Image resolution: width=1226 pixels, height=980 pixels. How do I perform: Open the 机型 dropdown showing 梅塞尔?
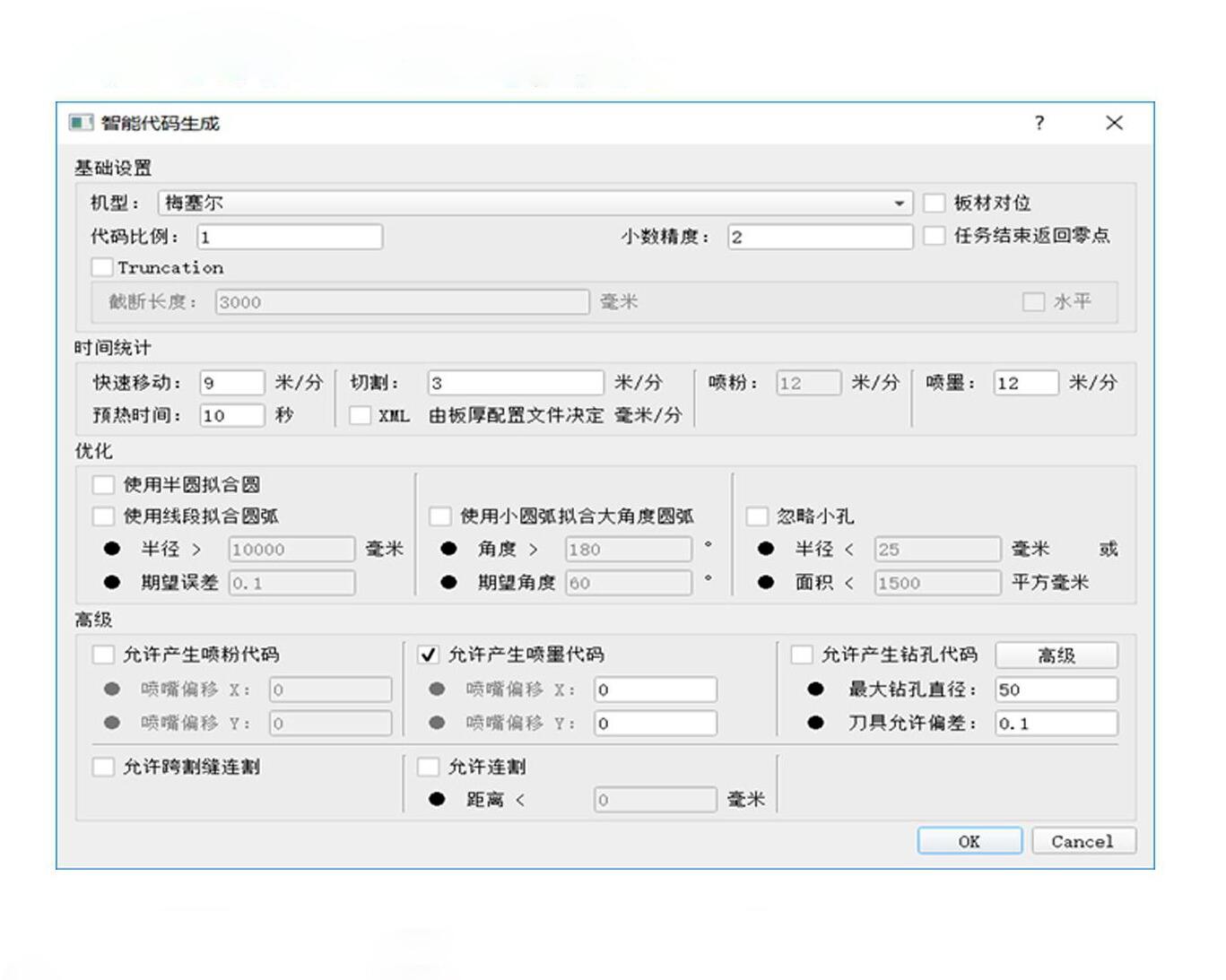(x=535, y=203)
